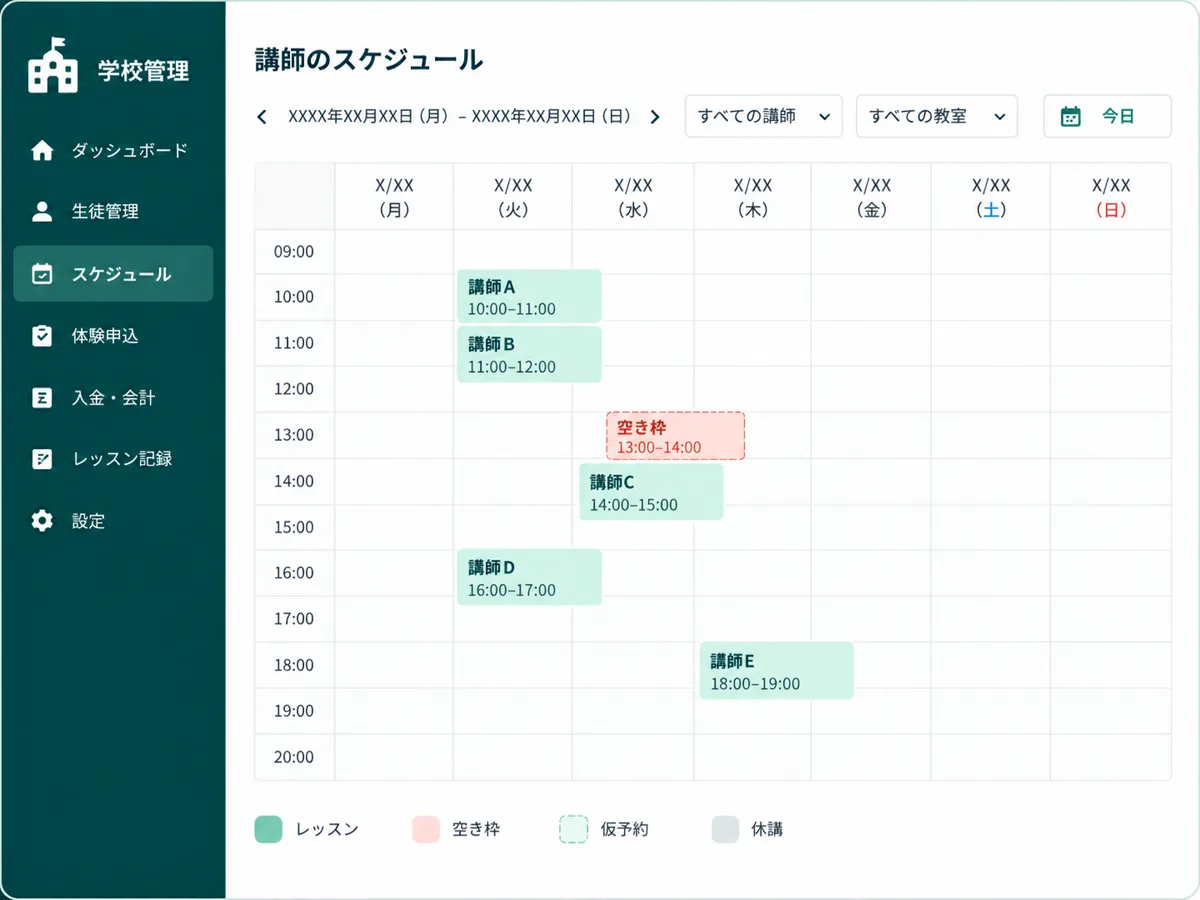Click the ダッシュボード home icon
This screenshot has height=900, width=1200.
pyautogui.click(x=42, y=151)
